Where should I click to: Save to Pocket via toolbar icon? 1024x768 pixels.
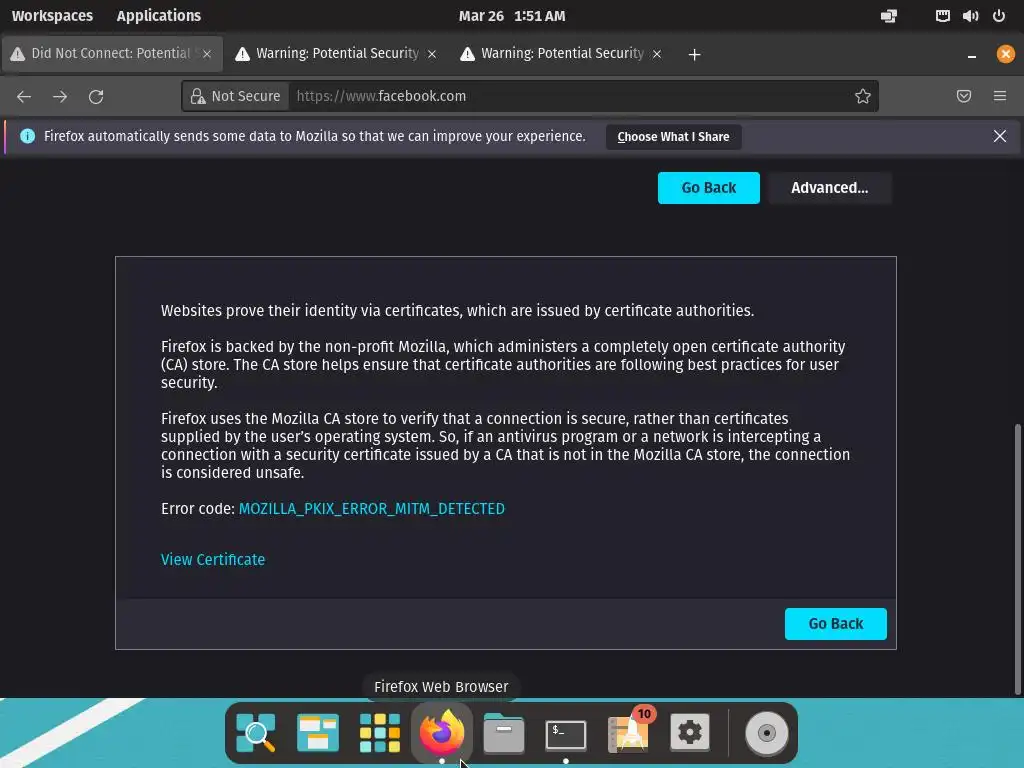click(x=964, y=97)
